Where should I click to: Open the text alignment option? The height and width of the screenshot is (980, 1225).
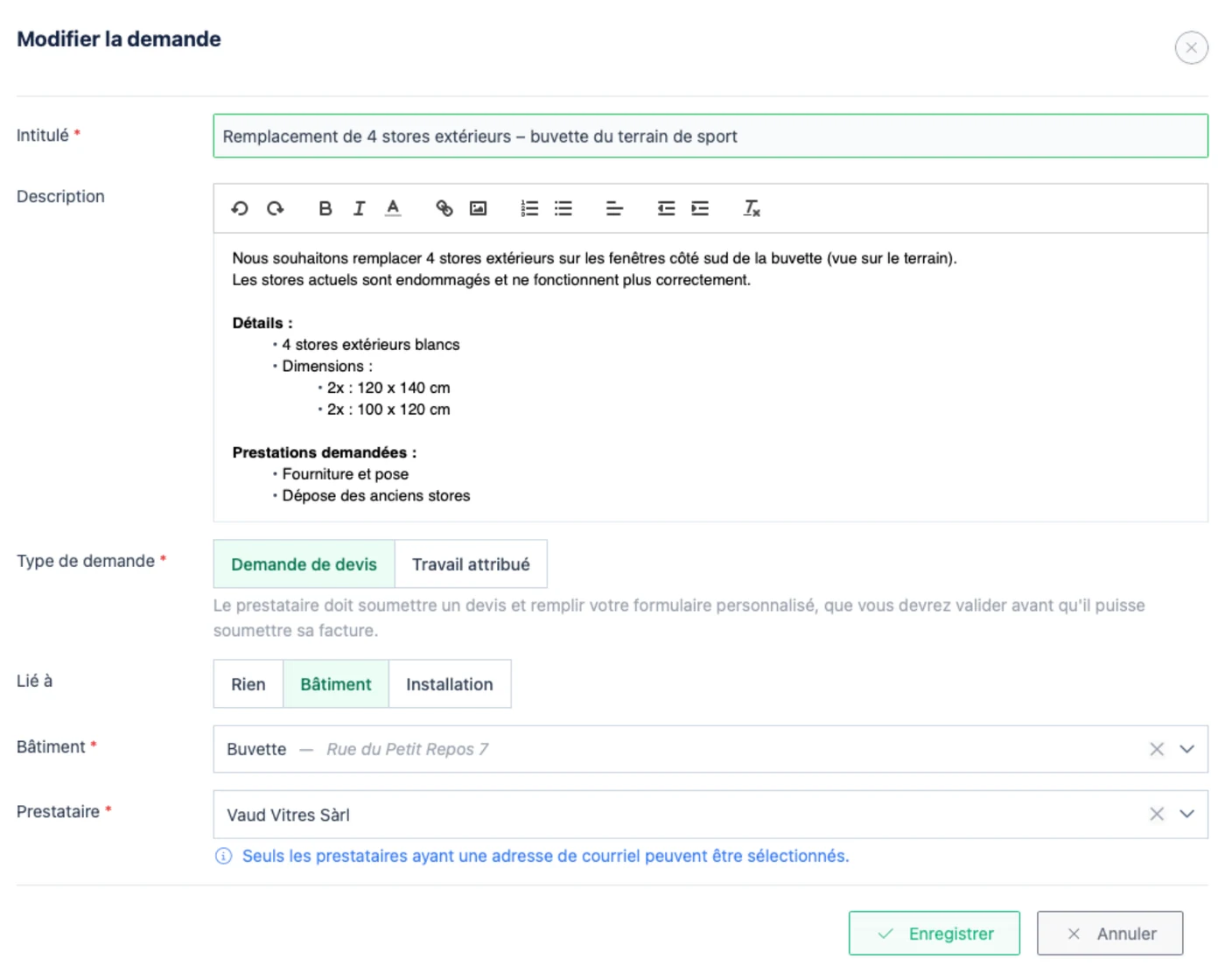[x=614, y=208]
